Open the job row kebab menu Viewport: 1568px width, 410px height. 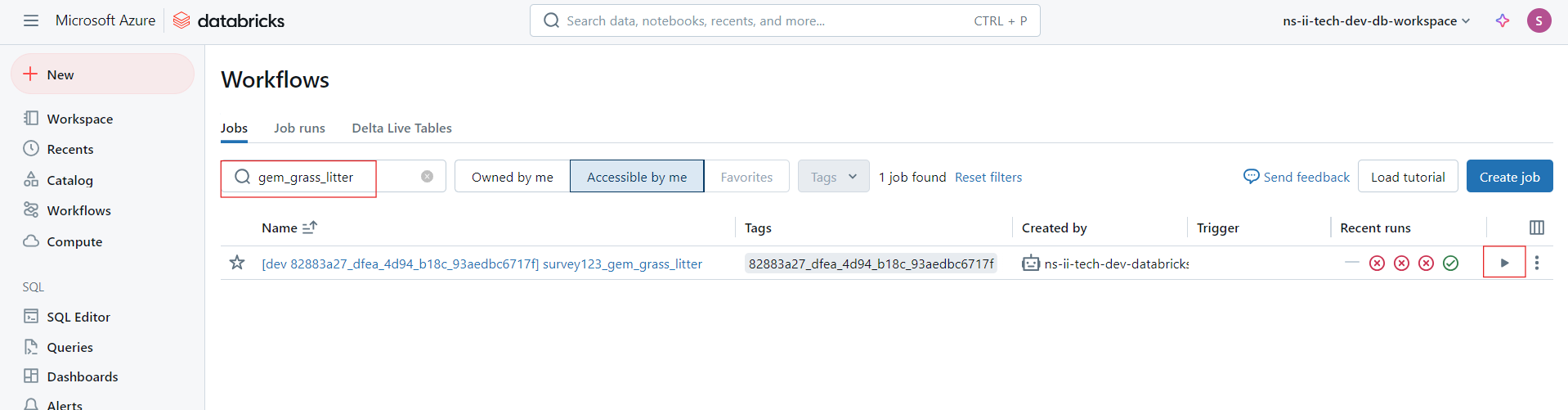(x=1537, y=263)
